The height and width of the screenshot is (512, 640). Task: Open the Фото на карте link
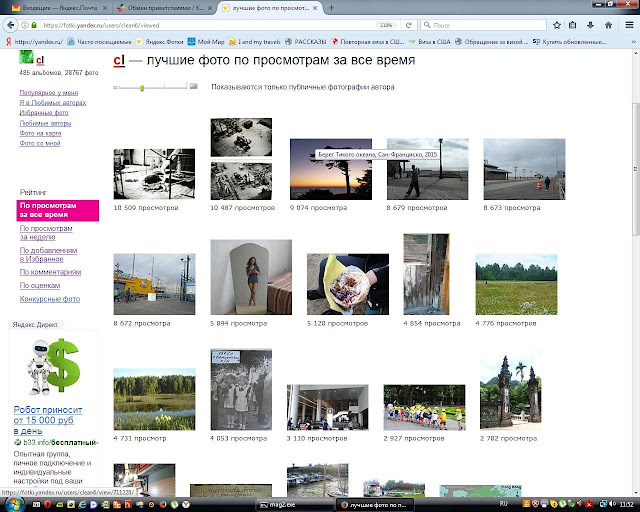(x=40, y=133)
